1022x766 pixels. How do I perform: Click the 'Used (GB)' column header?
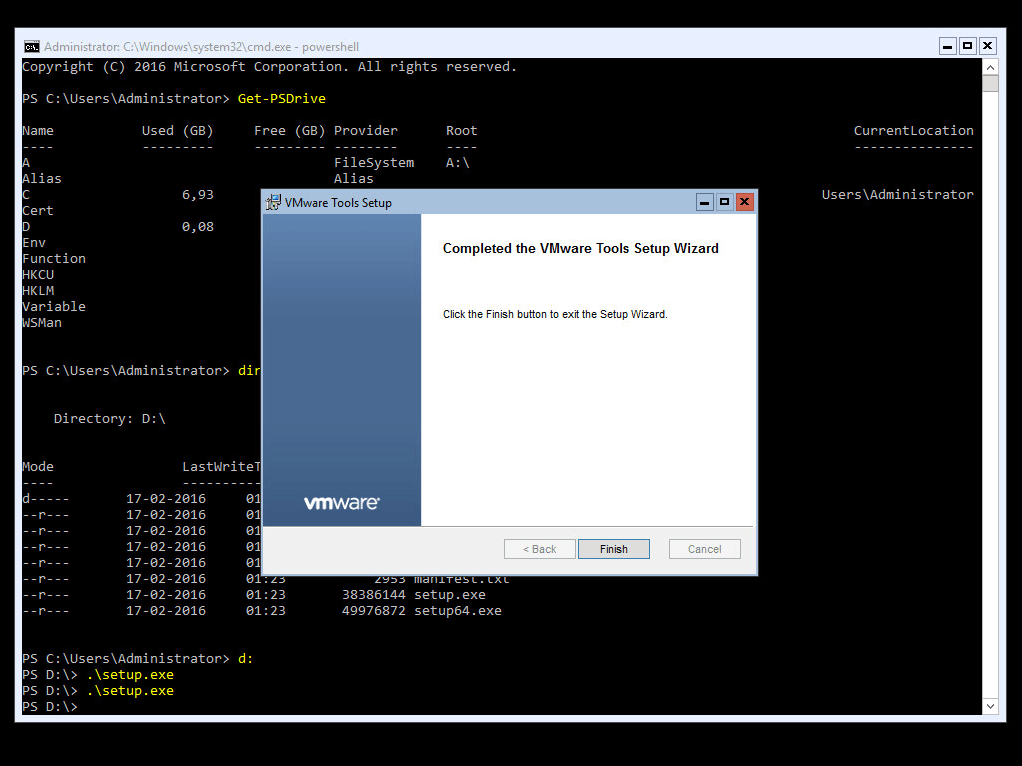click(x=177, y=130)
